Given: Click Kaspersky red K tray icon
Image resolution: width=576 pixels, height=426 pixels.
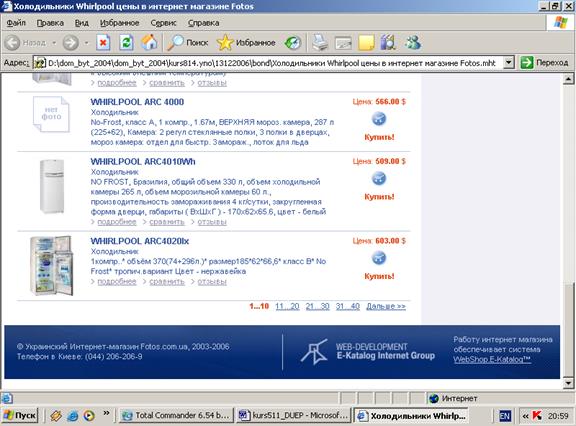Looking at the screenshot, I should pyautogui.click(x=537, y=416).
